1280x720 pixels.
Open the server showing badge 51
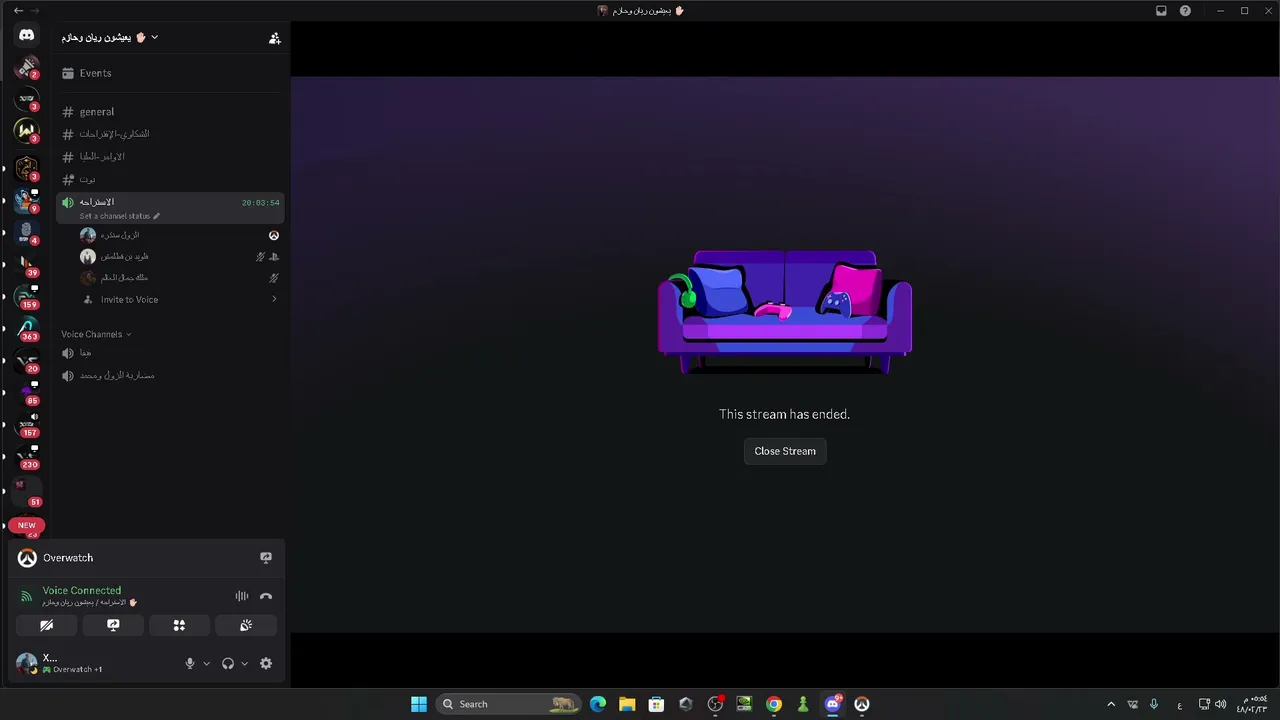[x=27, y=490]
